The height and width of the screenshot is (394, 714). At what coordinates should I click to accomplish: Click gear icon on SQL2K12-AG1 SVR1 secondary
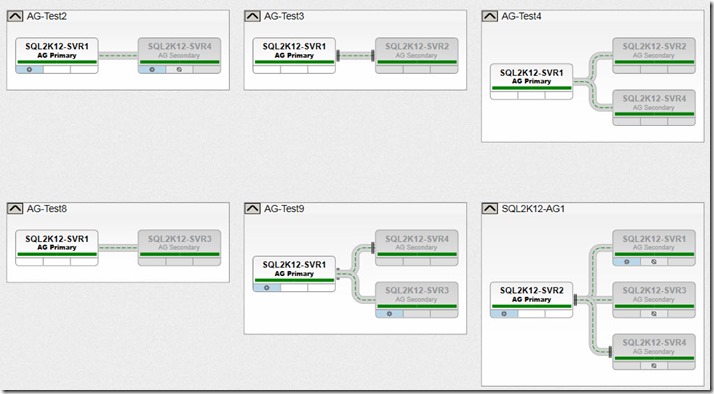point(627,262)
